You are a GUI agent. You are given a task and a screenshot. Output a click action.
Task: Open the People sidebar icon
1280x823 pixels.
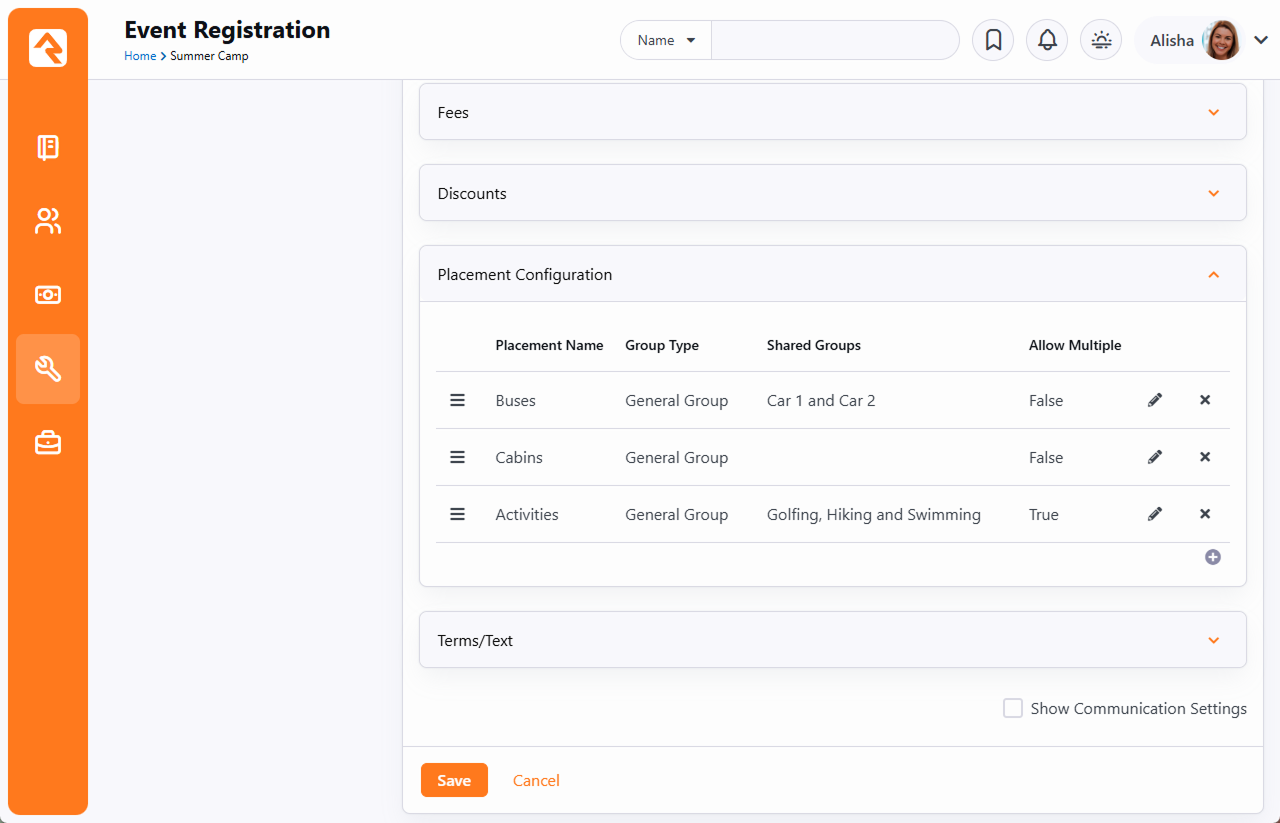(48, 221)
